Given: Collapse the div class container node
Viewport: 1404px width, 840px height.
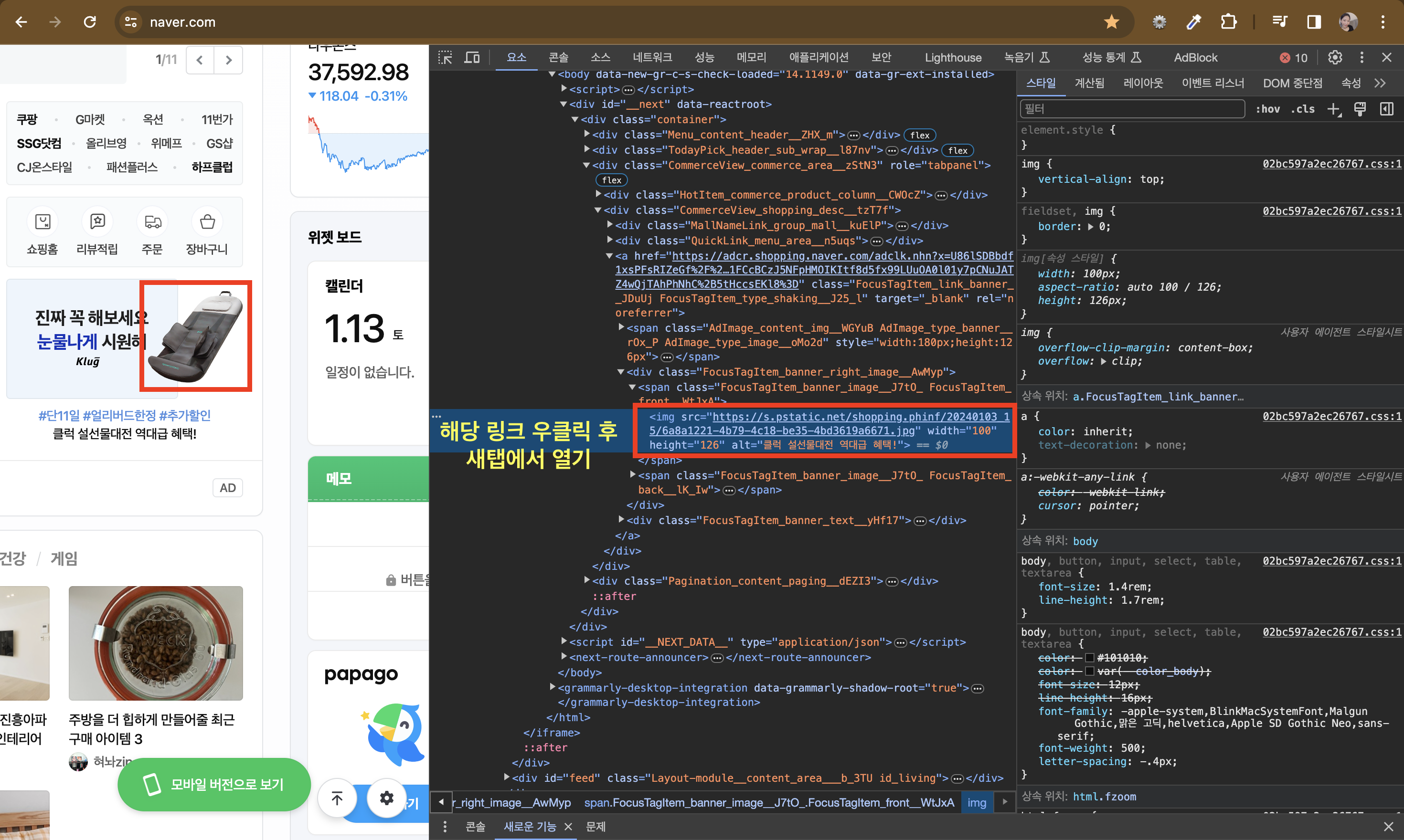Looking at the screenshot, I should tap(575, 119).
